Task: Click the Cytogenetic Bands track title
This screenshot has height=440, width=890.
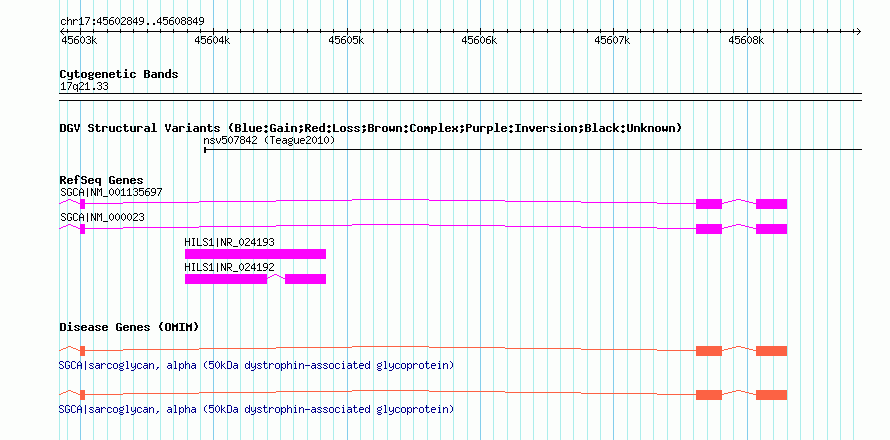Action: tap(119, 74)
